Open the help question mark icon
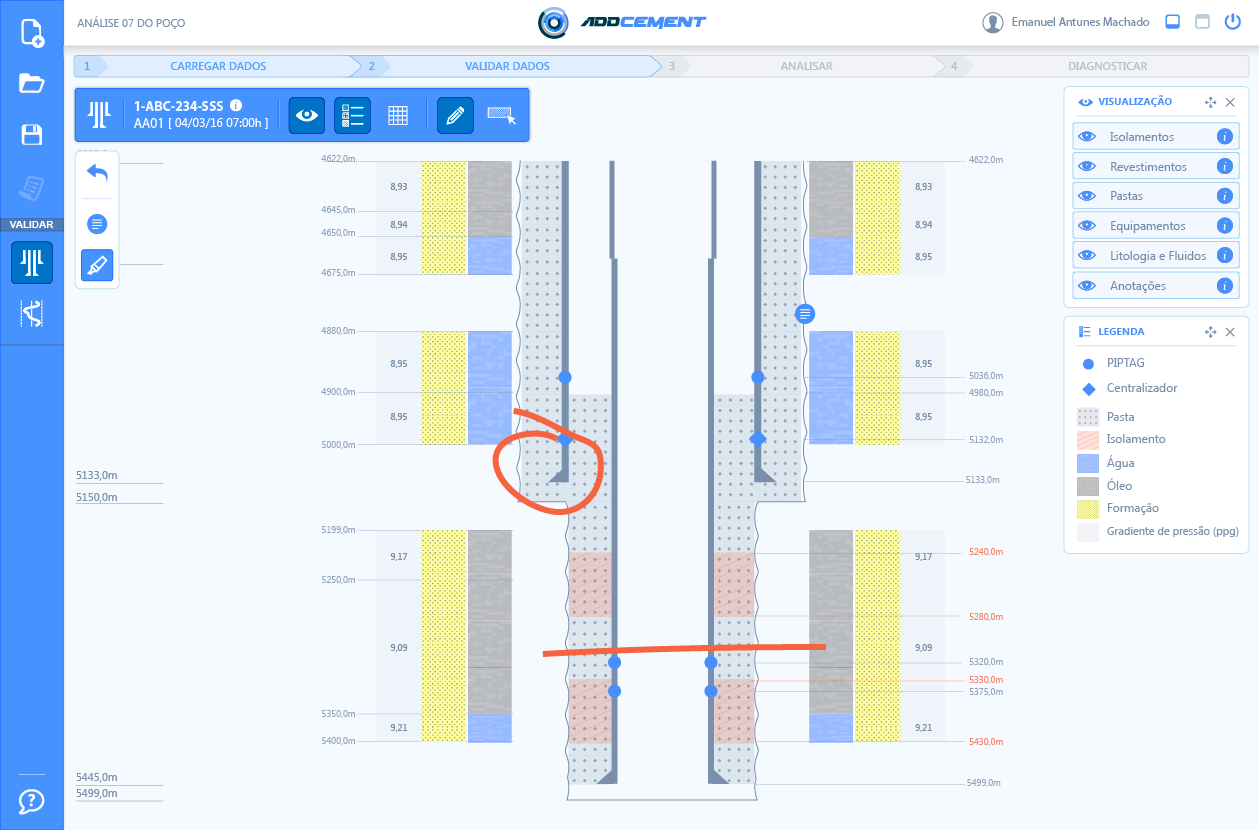The width and height of the screenshot is (1259, 830). [32, 801]
